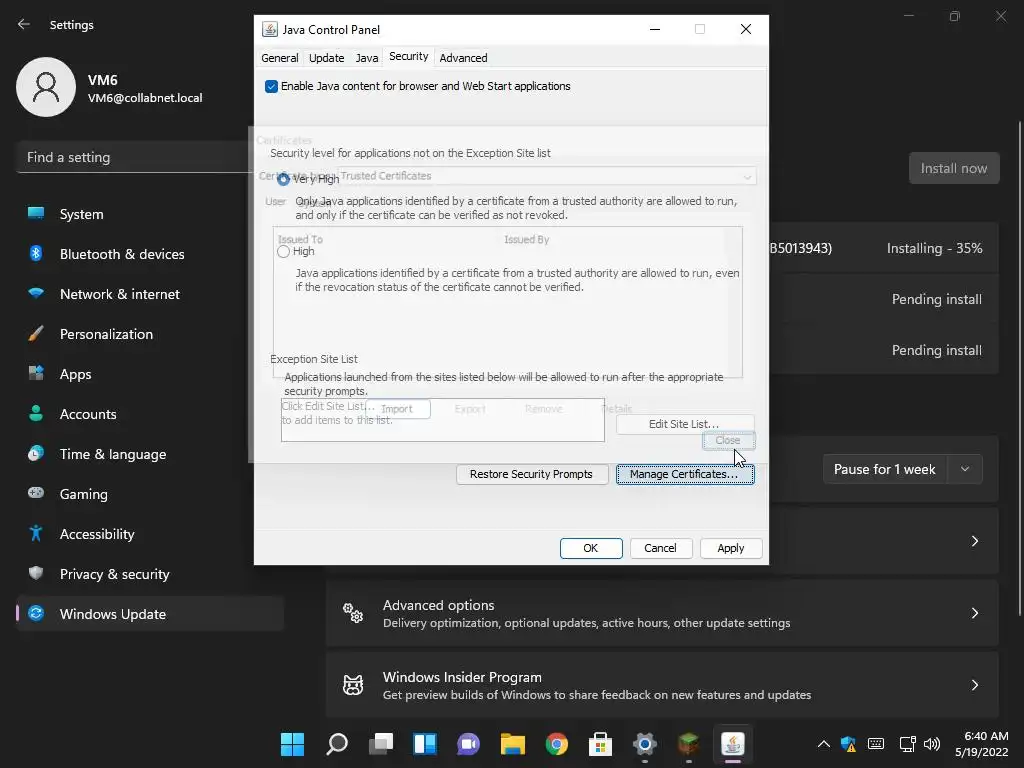Open Widgets from the taskbar

tap(425, 744)
